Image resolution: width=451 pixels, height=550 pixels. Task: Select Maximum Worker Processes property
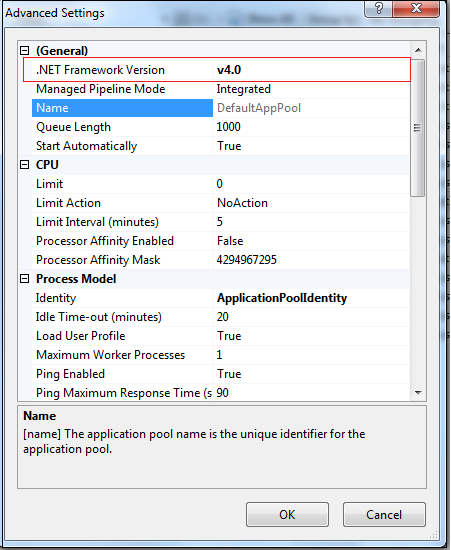[x=122, y=355]
